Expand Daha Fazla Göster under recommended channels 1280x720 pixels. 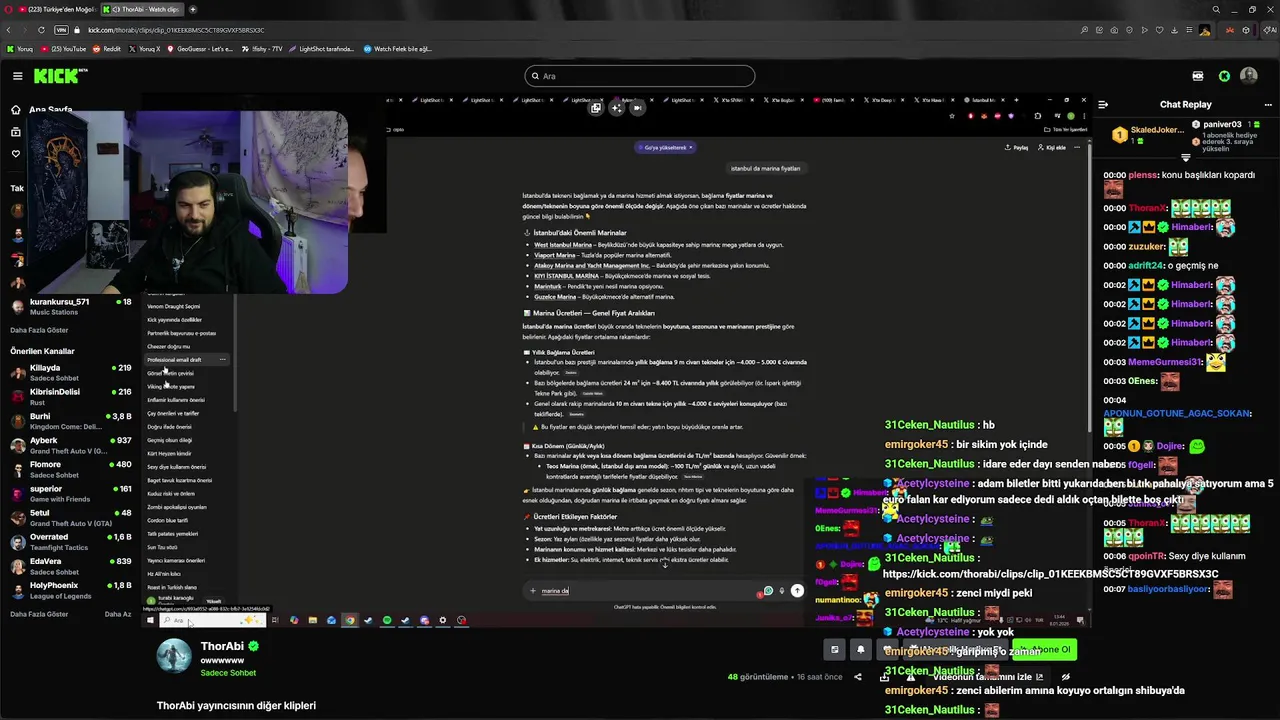39,614
